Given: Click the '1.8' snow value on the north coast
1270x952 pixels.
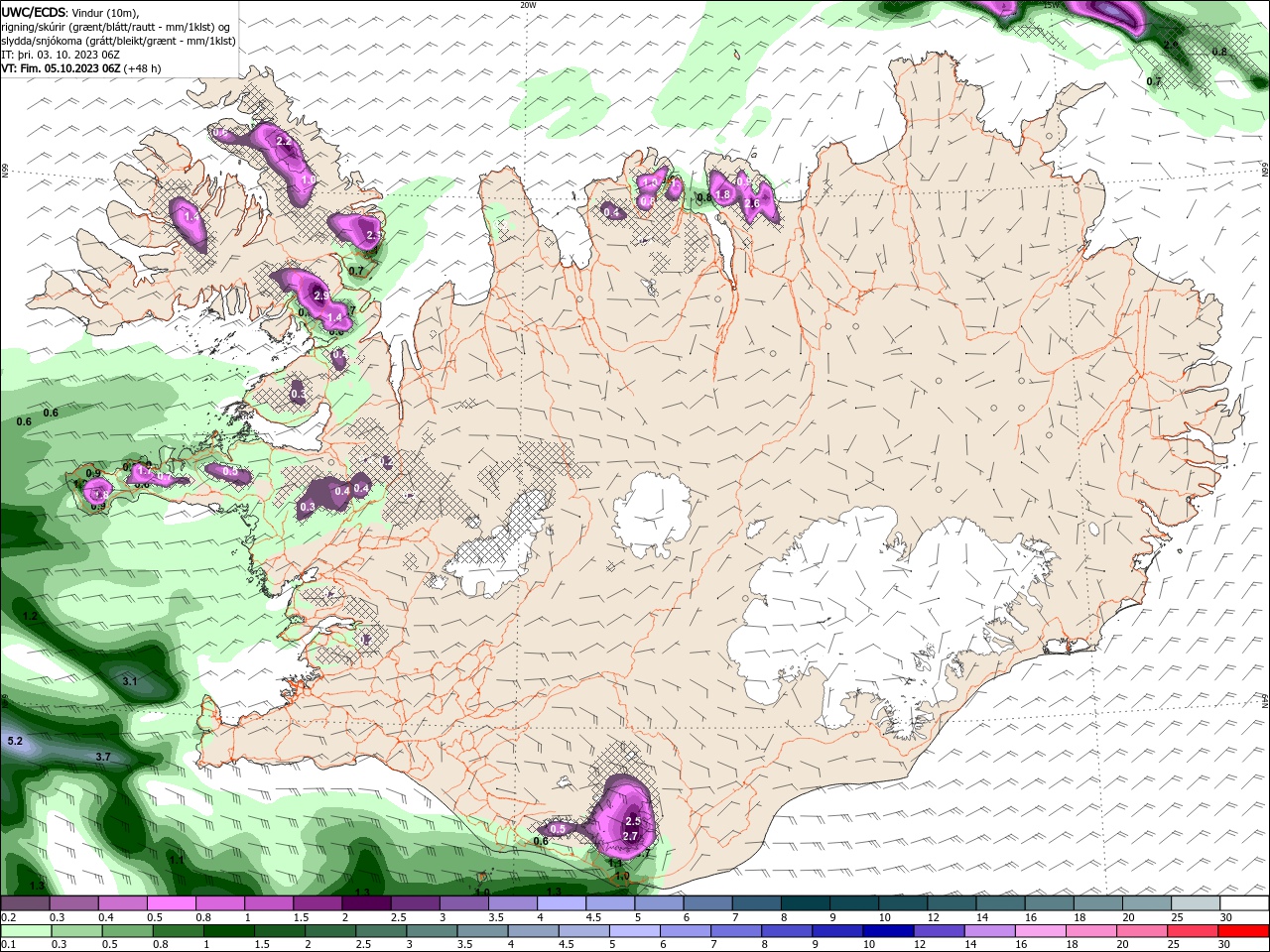Looking at the screenshot, I should pos(723,194).
